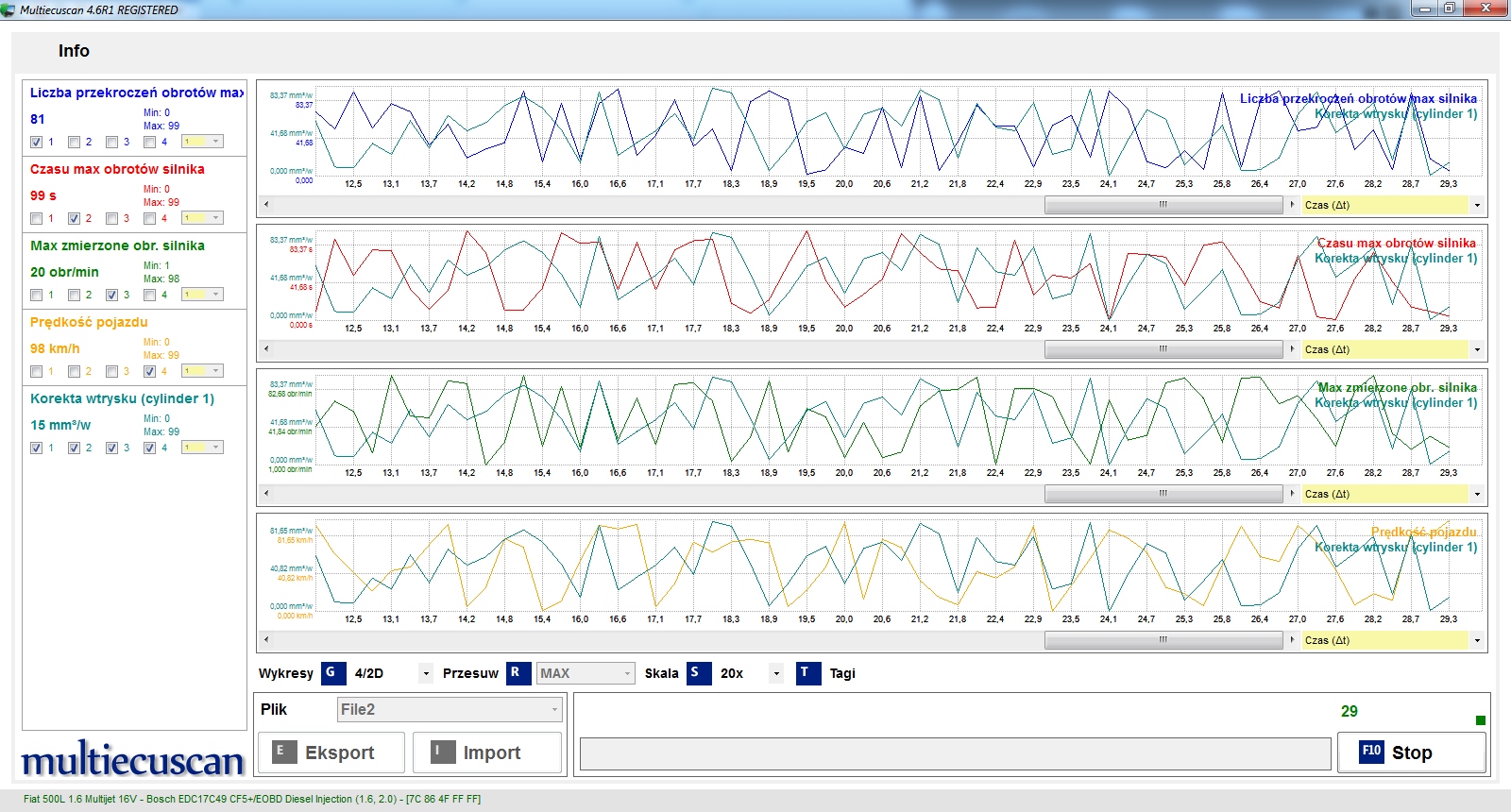Select the Czasu max obrotów silnika parameter
The width and height of the screenshot is (1511, 812).
point(117,169)
